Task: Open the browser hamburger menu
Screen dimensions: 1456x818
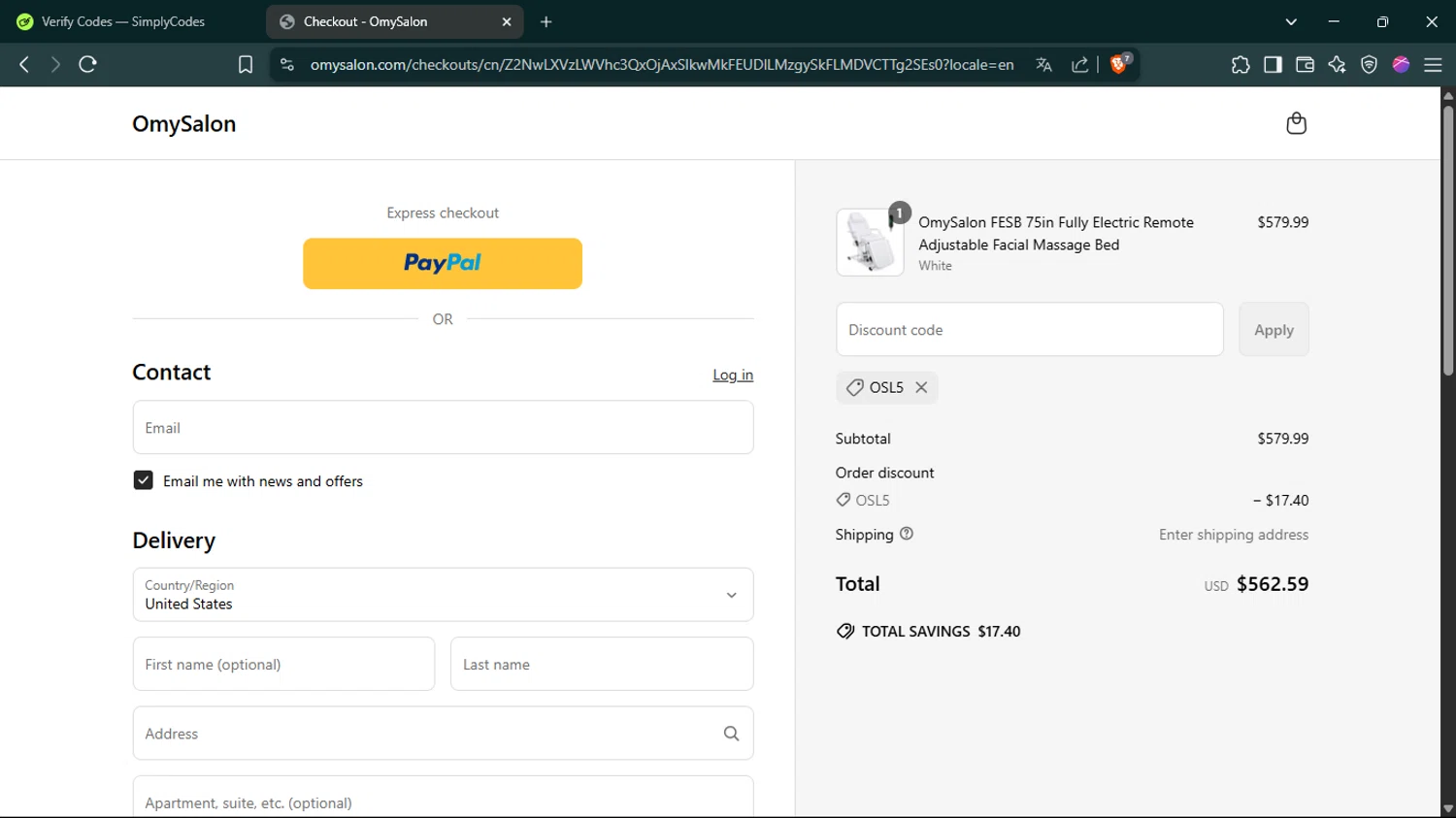Action: pyautogui.click(x=1433, y=64)
